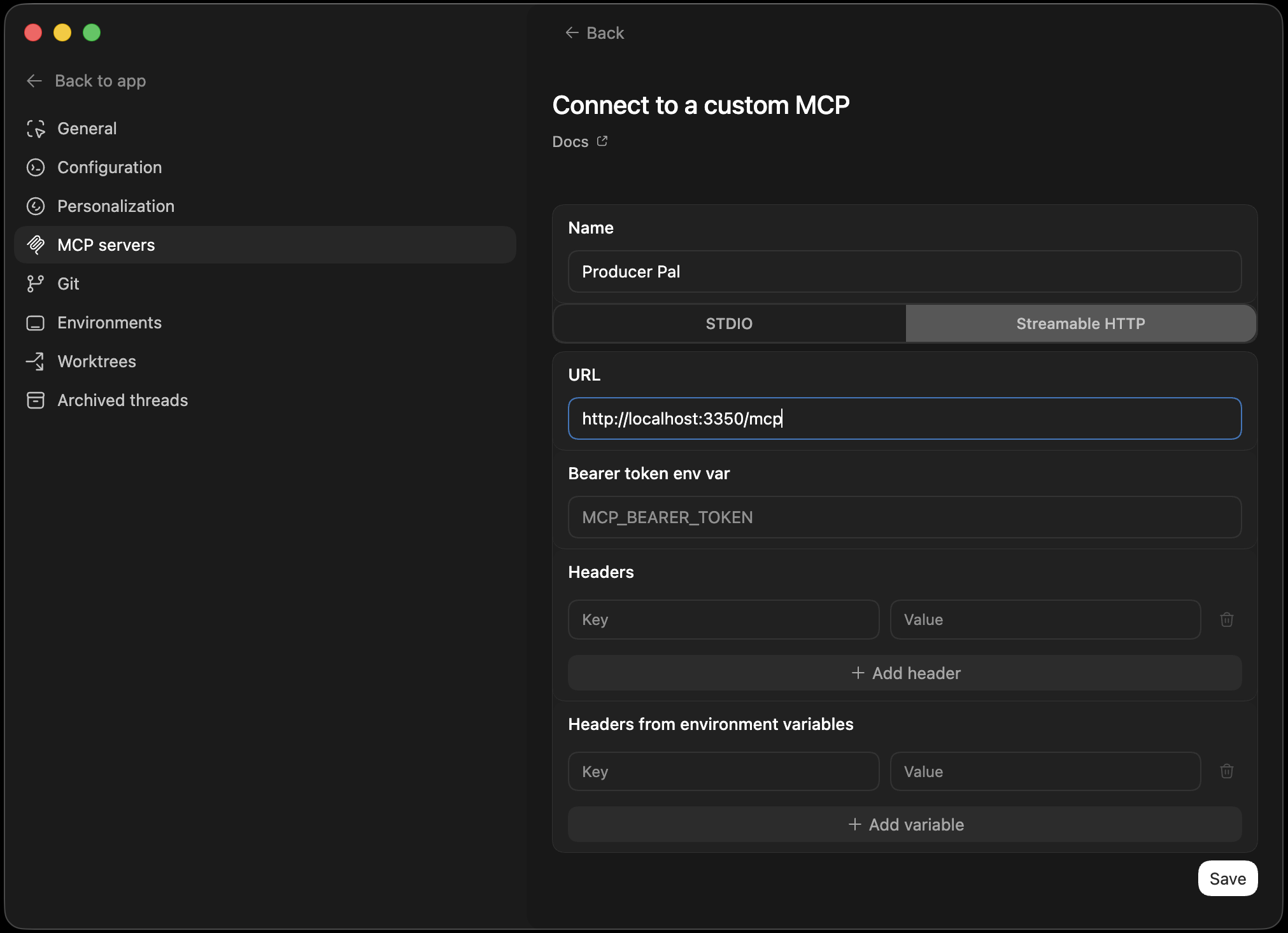
Task: Remove the environment variable header row
Action: (1226, 771)
